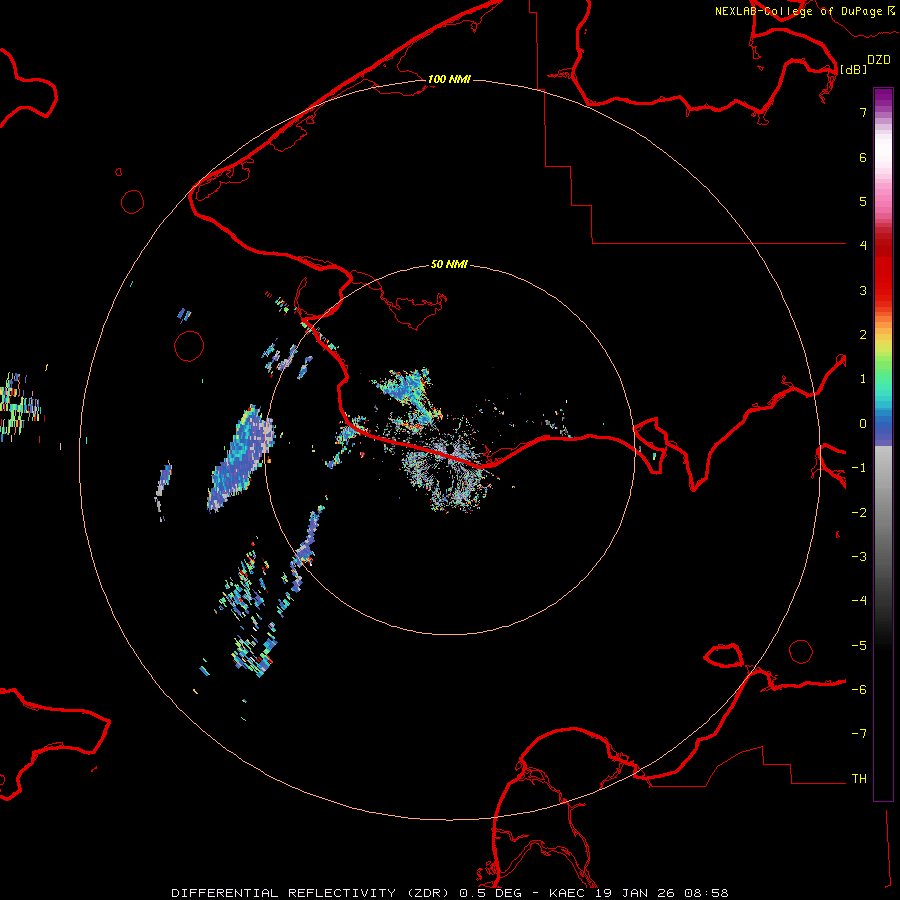
Task: Click the 100 NMI range ring label
Action: (449, 79)
